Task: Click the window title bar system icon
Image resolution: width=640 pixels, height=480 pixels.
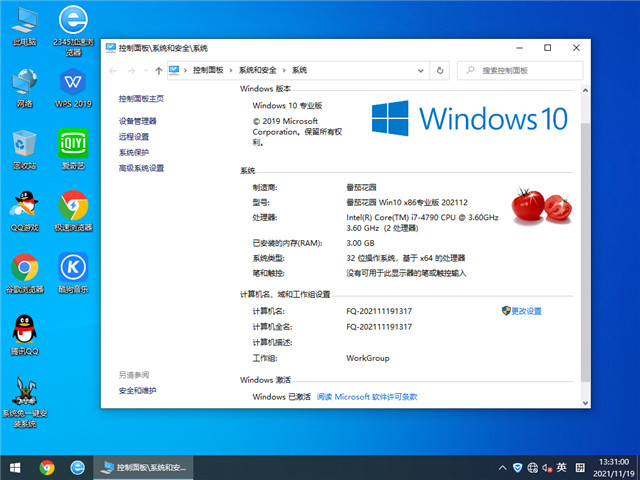Action: pyautogui.click(x=111, y=48)
